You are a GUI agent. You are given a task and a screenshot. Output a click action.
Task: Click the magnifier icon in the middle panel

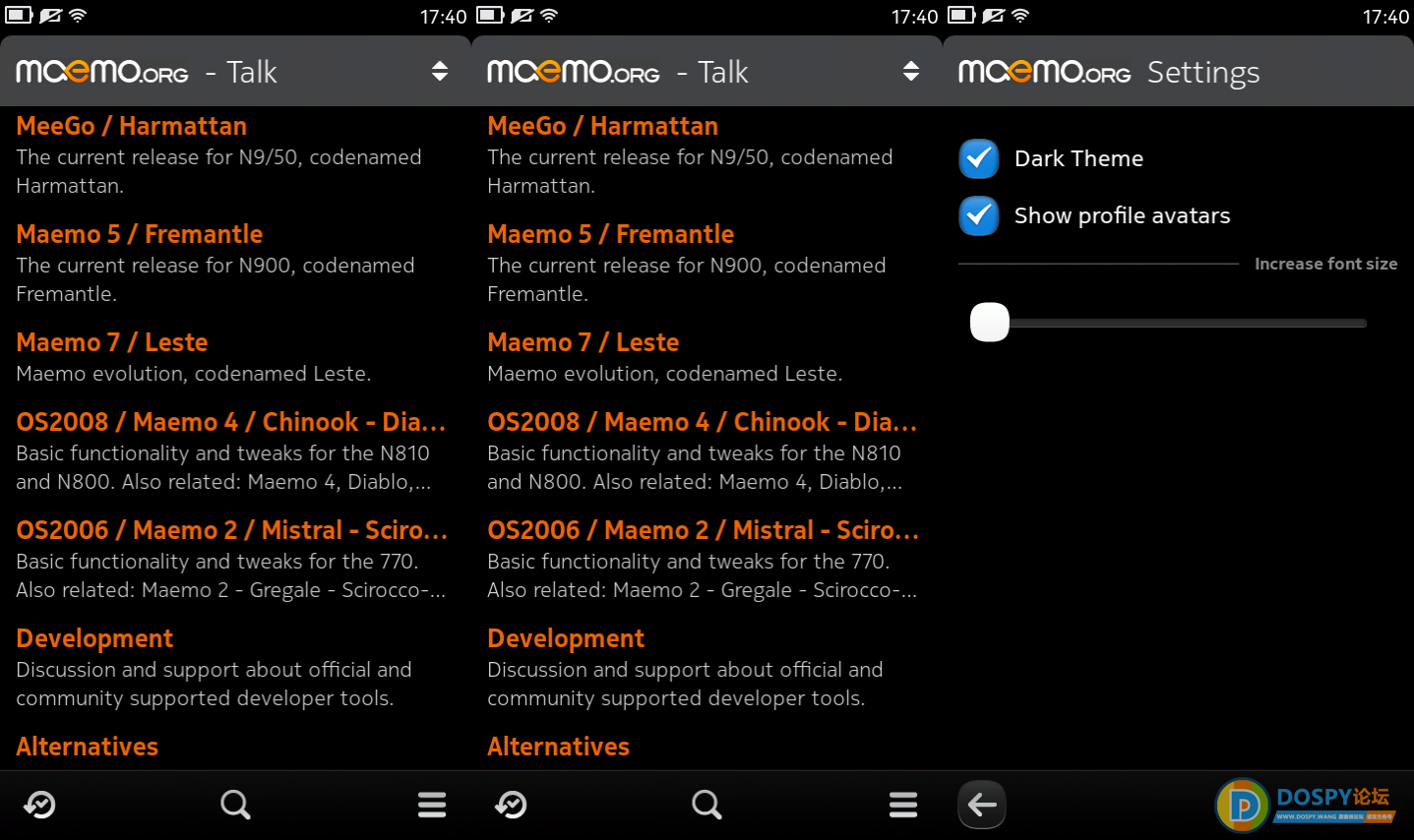pos(707,805)
